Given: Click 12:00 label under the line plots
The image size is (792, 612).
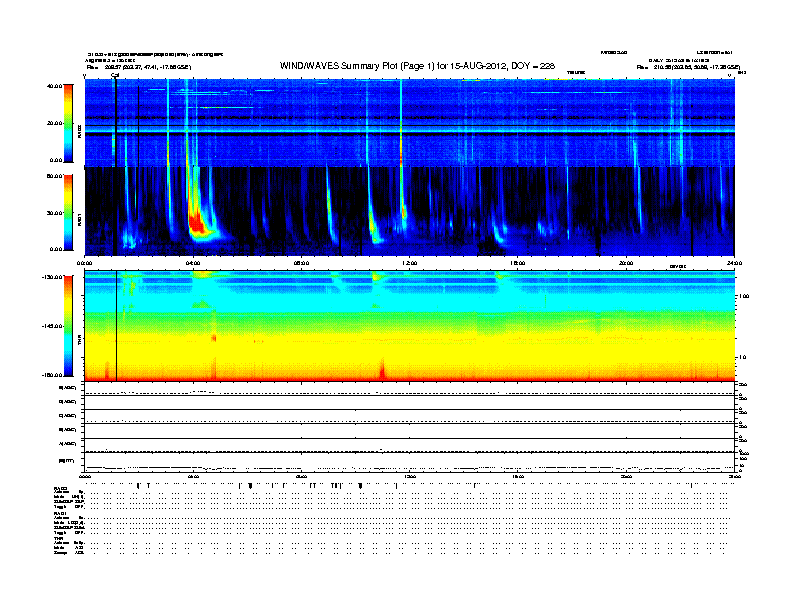Looking at the screenshot, I should point(409,477).
